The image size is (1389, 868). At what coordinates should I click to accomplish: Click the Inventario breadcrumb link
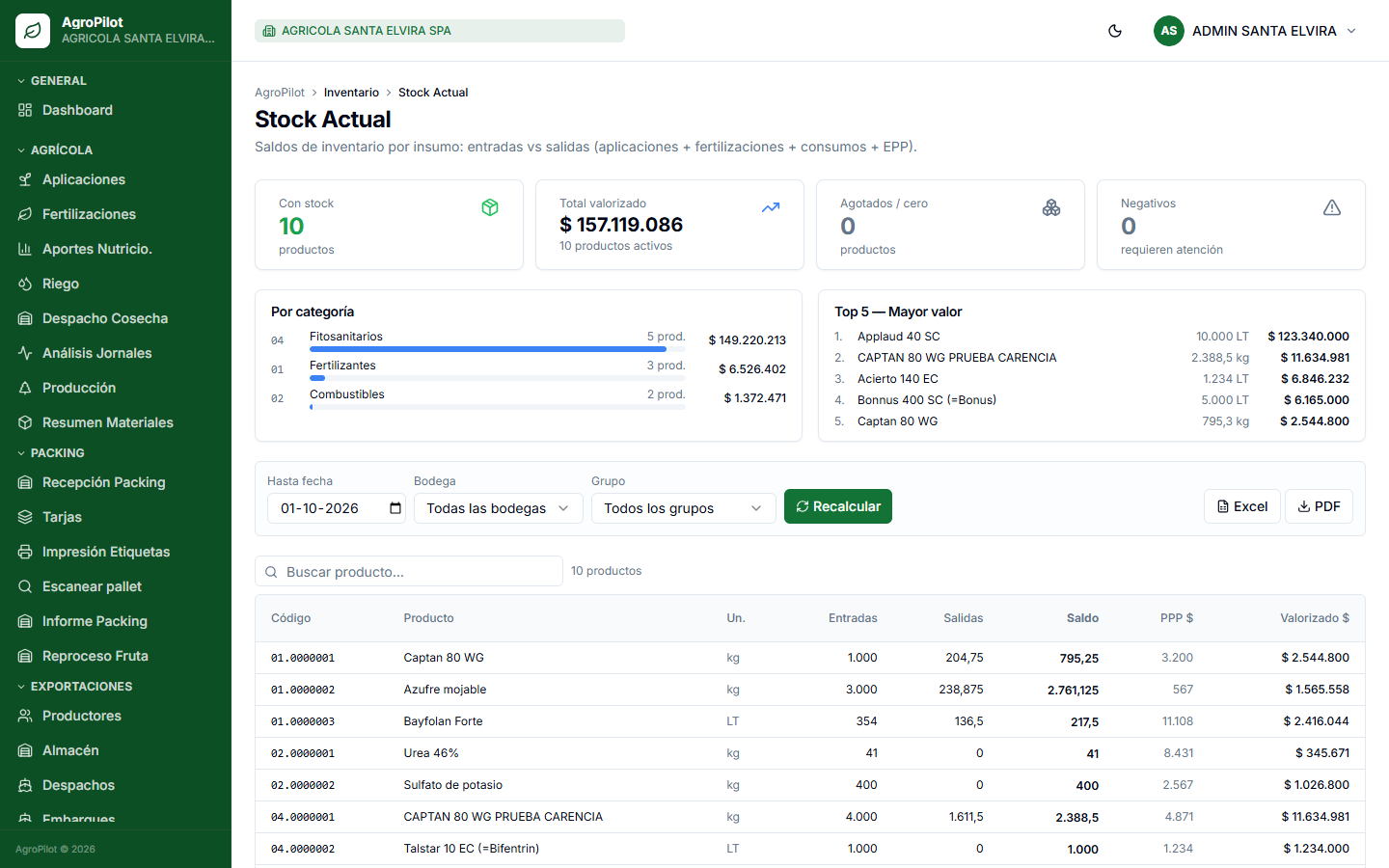coord(351,93)
